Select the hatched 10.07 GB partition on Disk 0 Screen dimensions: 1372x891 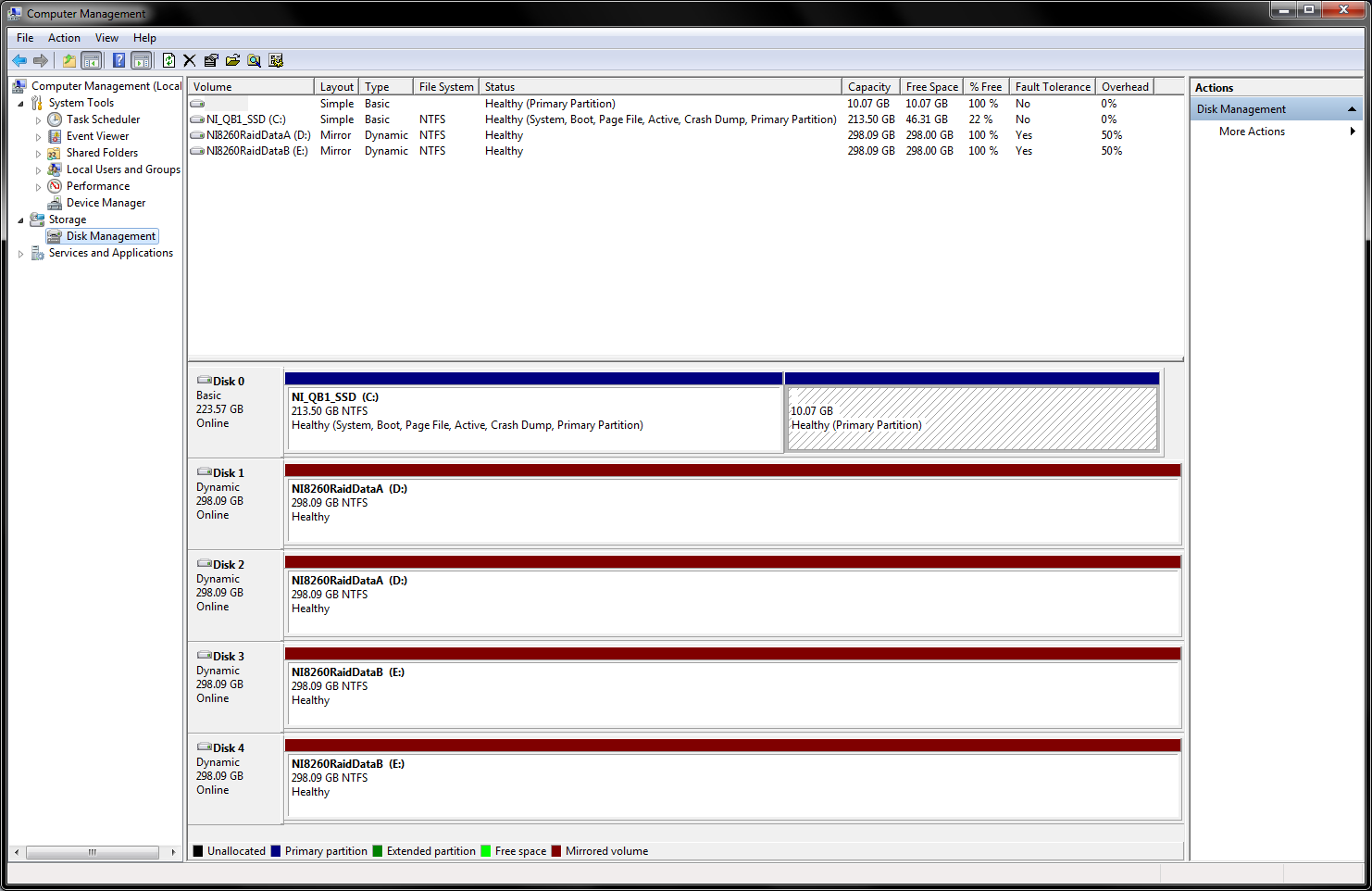click(x=972, y=419)
